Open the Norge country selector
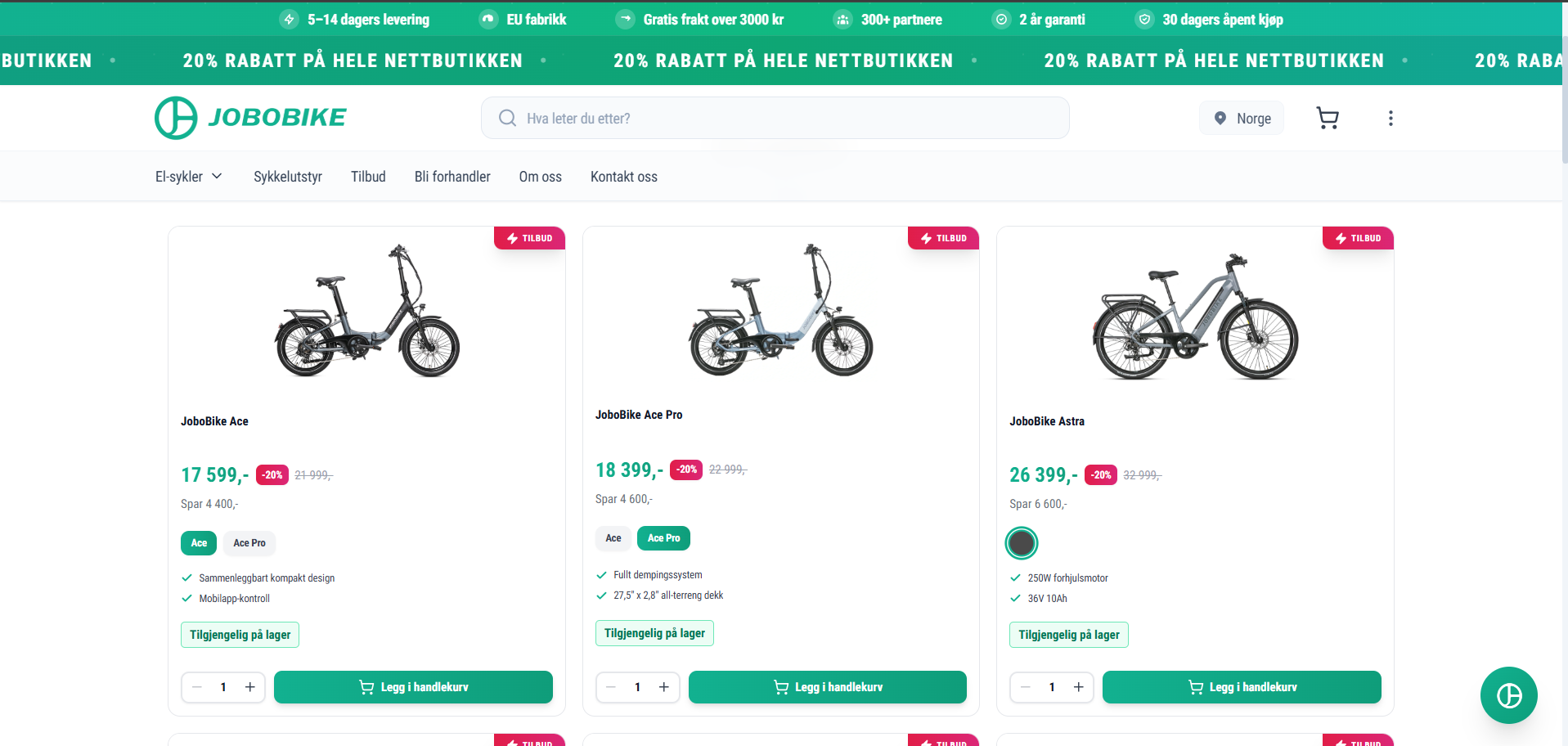The height and width of the screenshot is (746, 1568). (1242, 119)
